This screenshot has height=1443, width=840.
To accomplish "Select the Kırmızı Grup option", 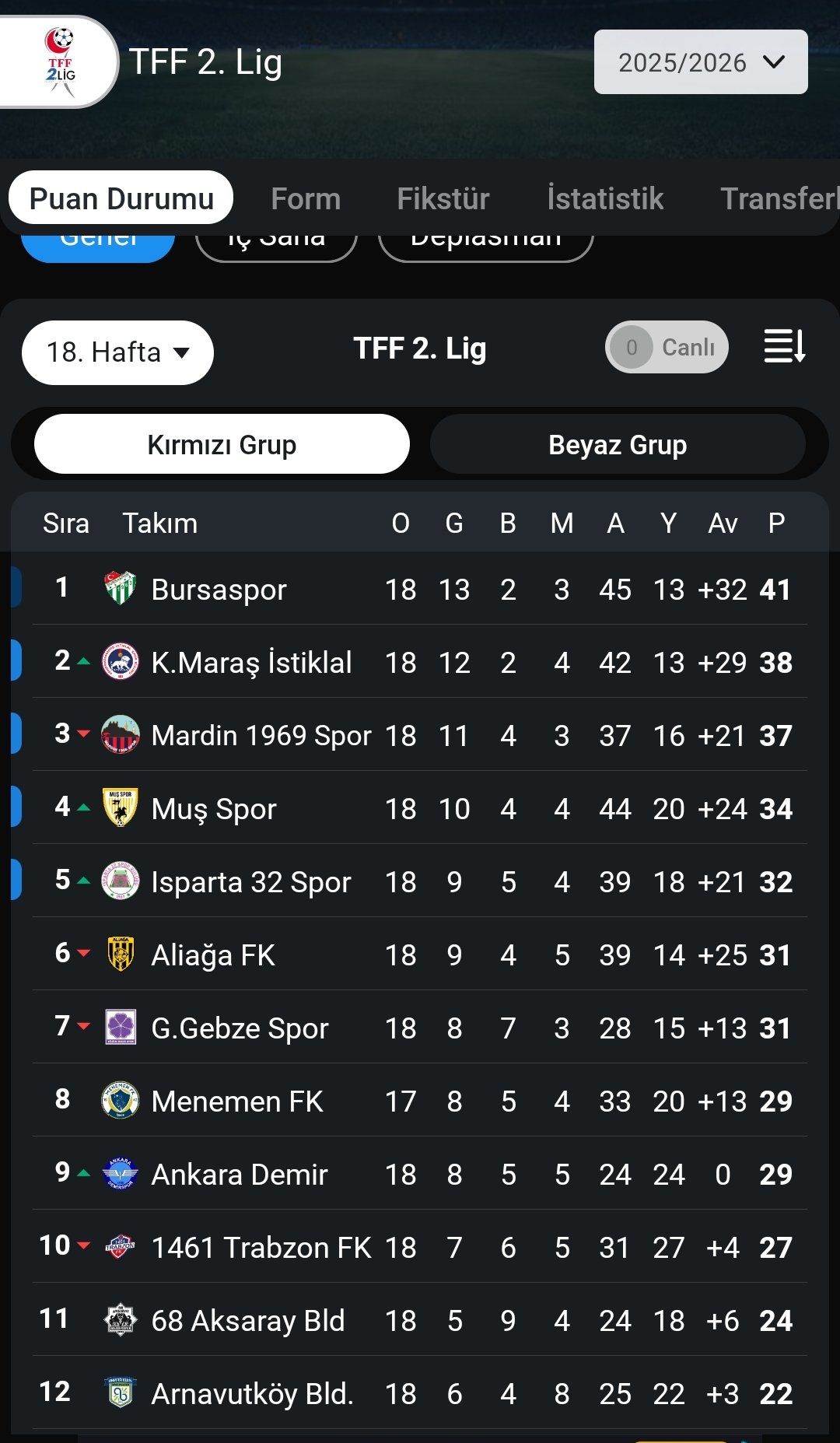I will [x=222, y=444].
